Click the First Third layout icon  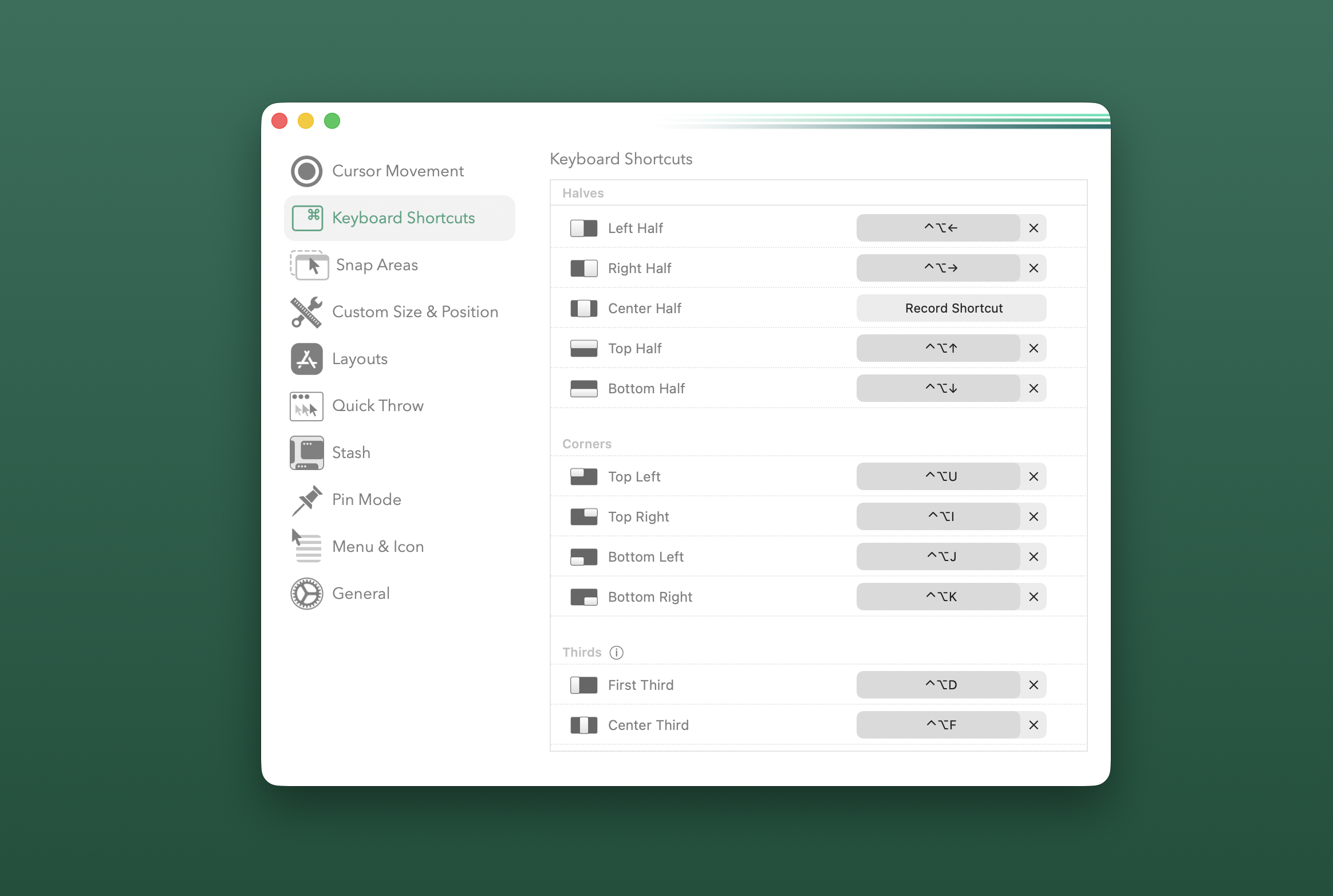coord(583,685)
